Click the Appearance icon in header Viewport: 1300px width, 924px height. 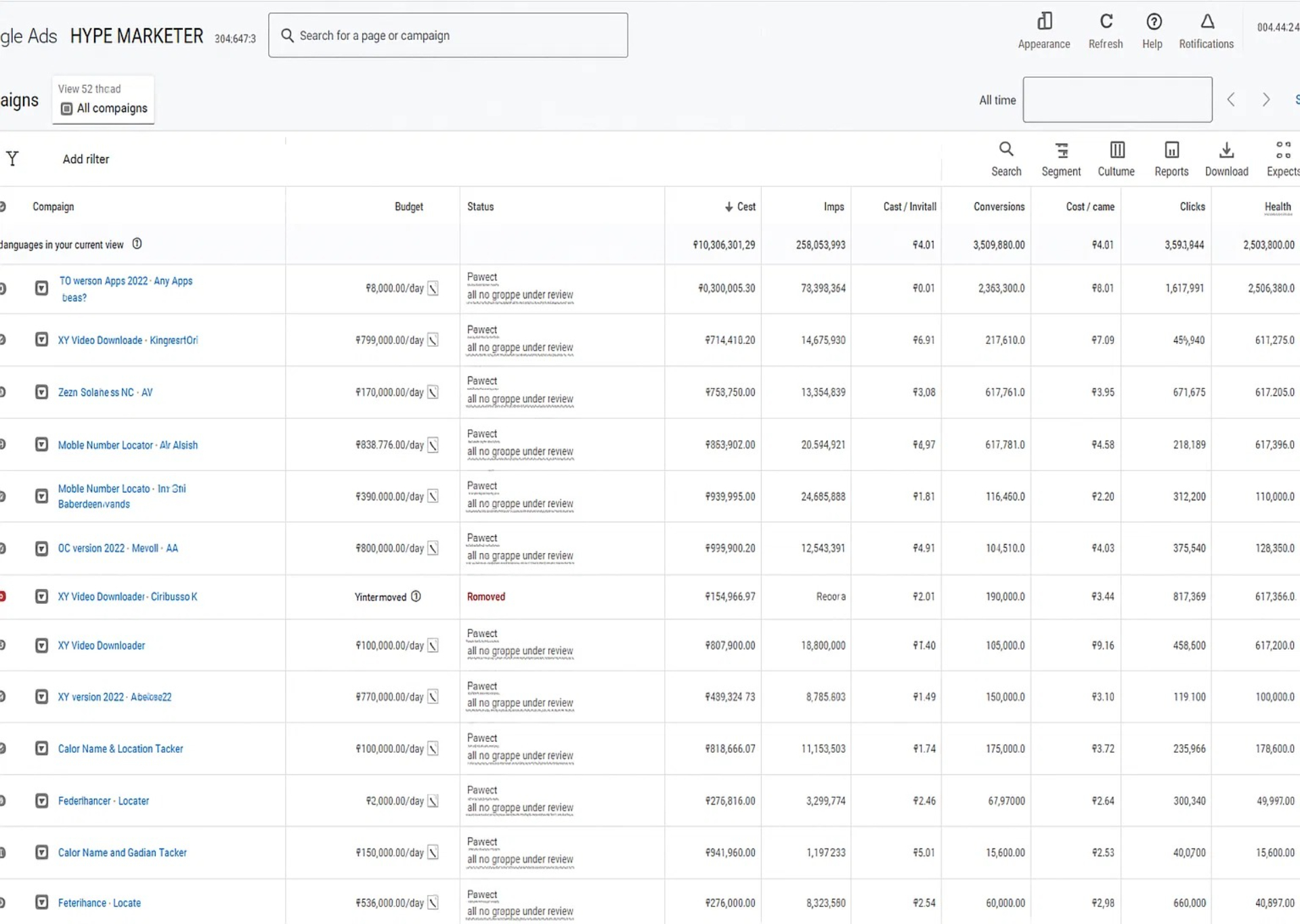pos(1044,22)
